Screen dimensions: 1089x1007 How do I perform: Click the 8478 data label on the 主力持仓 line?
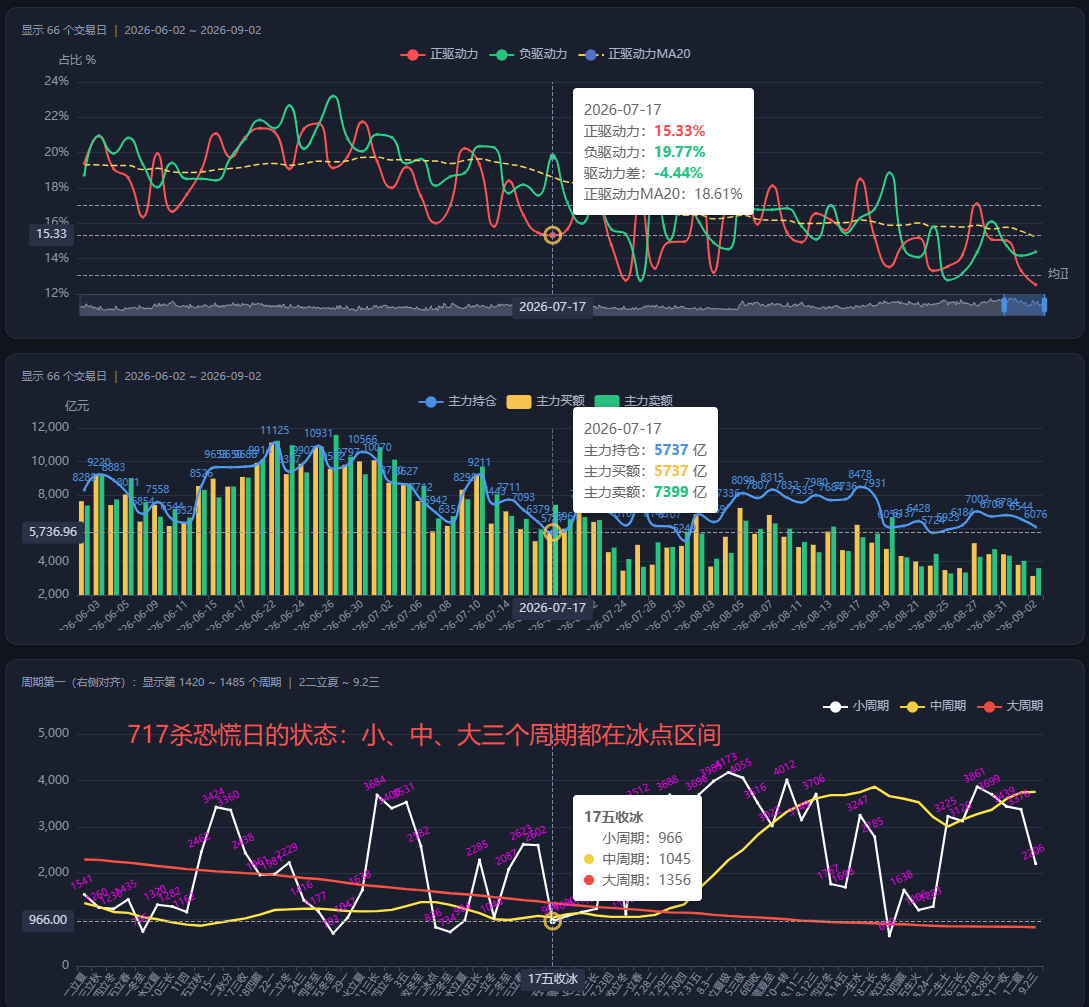pos(860,474)
